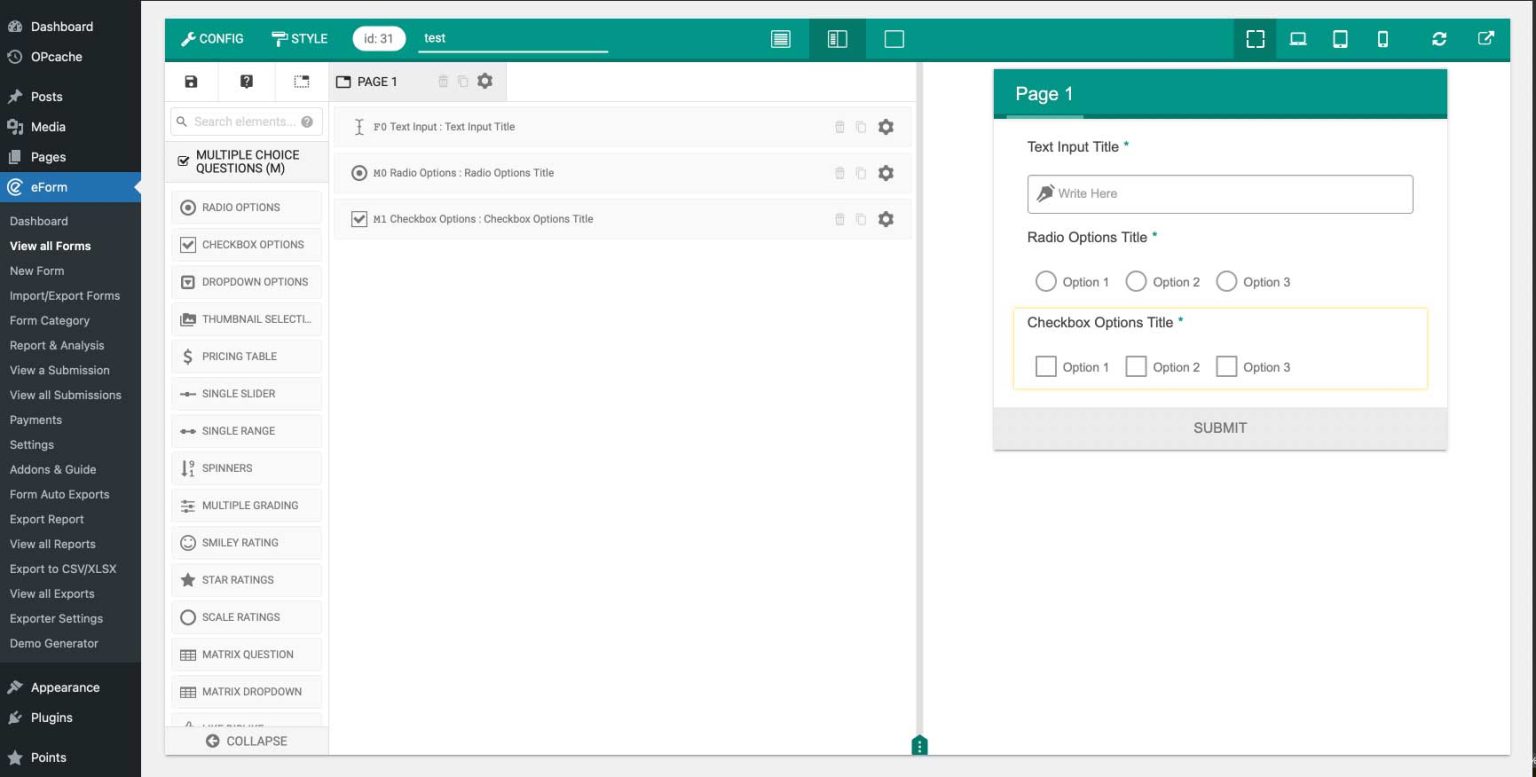Select radio Option 2 in preview

tap(1136, 282)
